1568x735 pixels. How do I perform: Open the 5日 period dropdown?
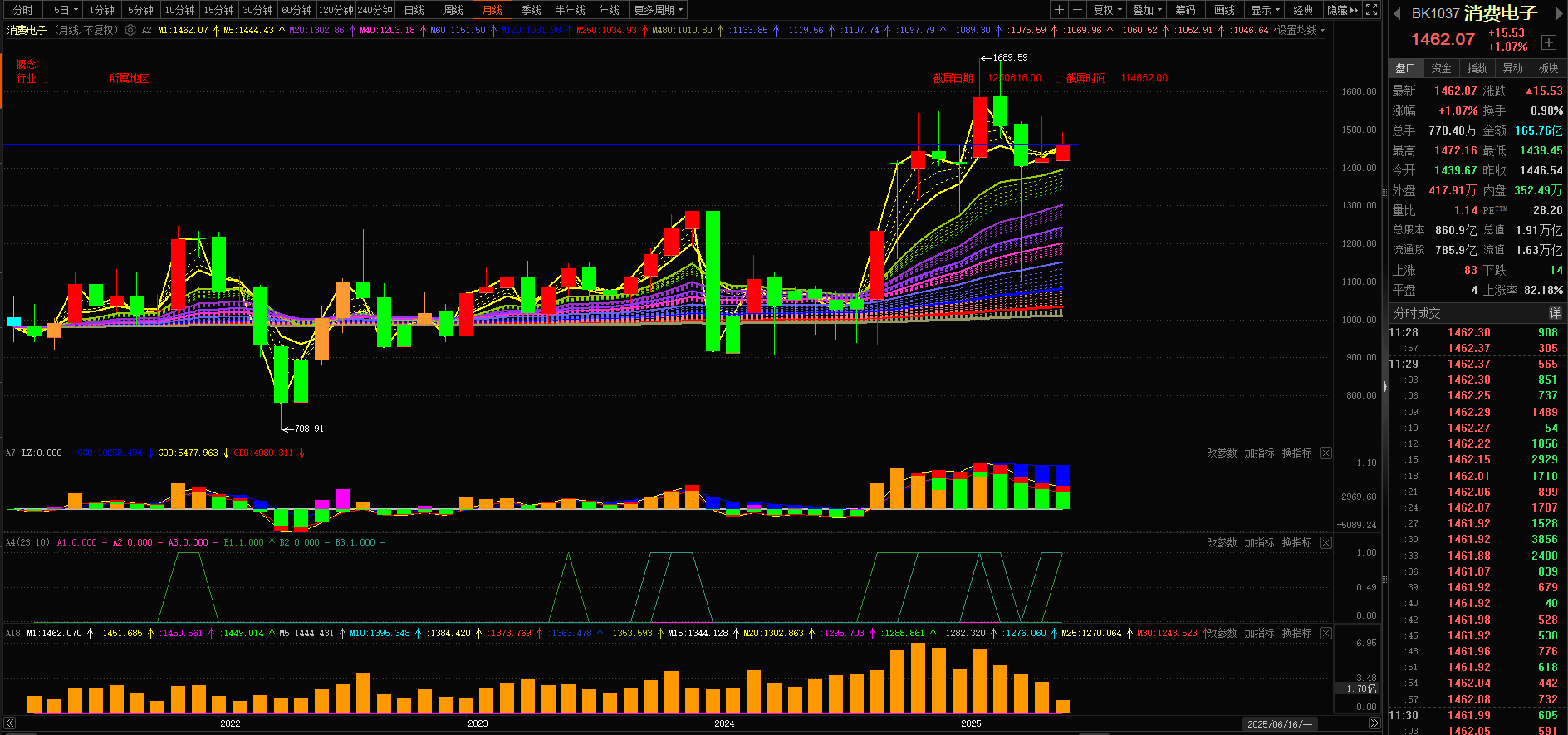[65, 10]
